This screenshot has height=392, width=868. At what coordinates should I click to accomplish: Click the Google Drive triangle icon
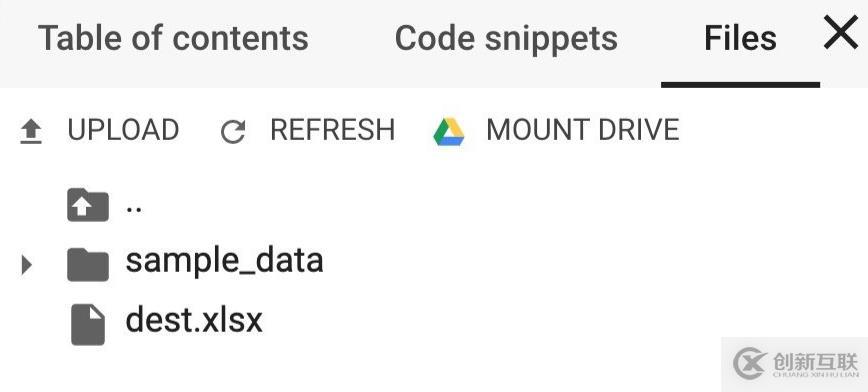click(x=449, y=132)
